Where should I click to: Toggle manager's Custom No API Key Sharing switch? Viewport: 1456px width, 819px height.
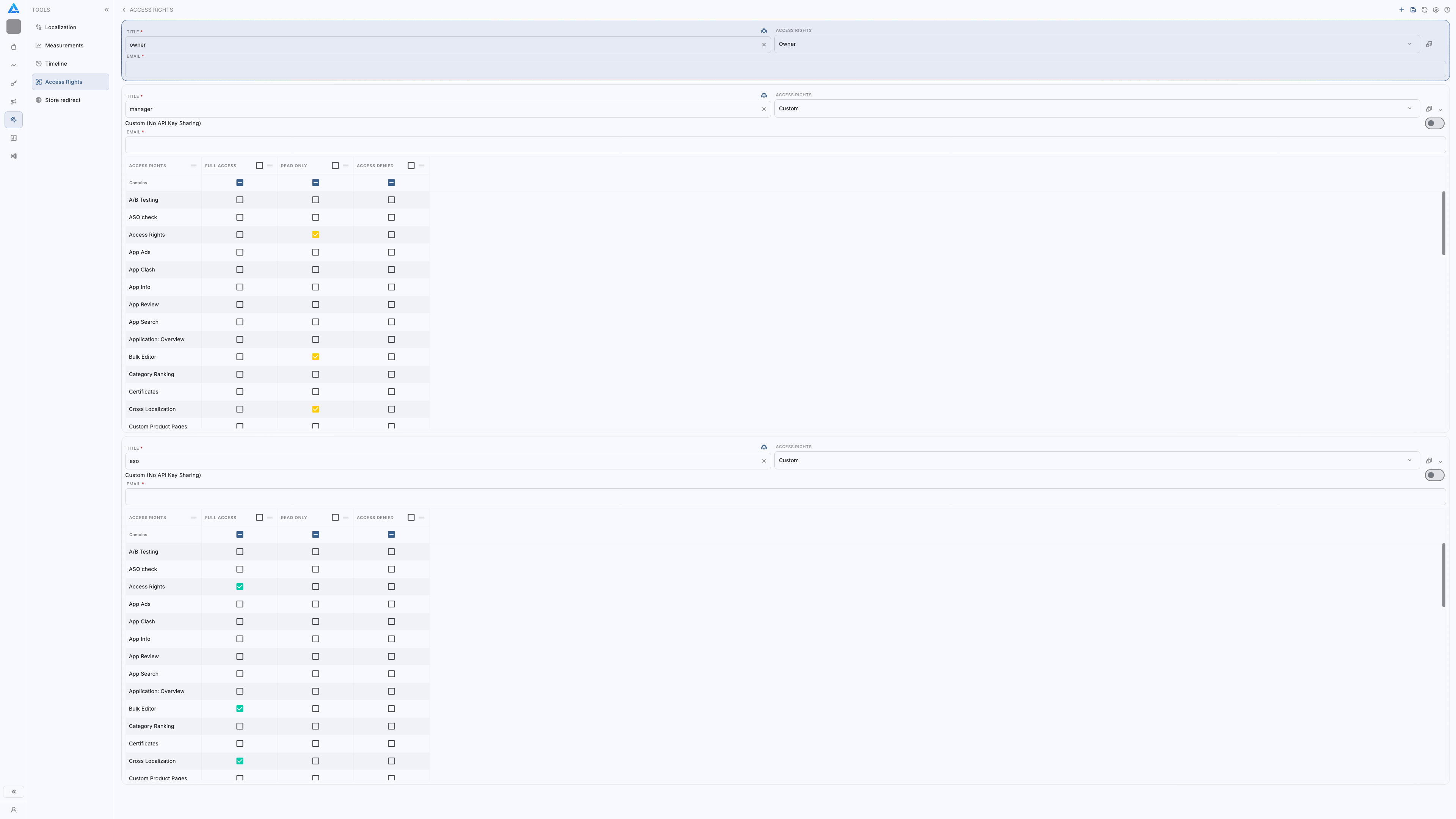point(1434,123)
